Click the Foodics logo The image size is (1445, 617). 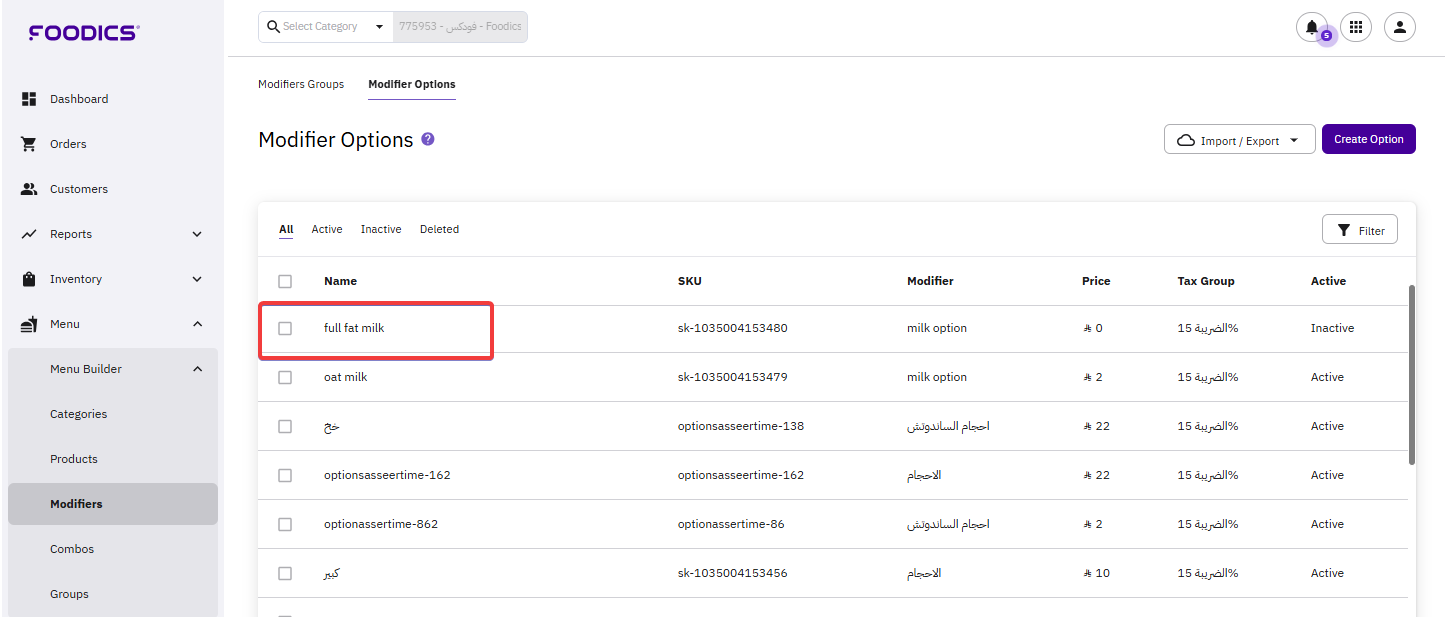[84, 33]
